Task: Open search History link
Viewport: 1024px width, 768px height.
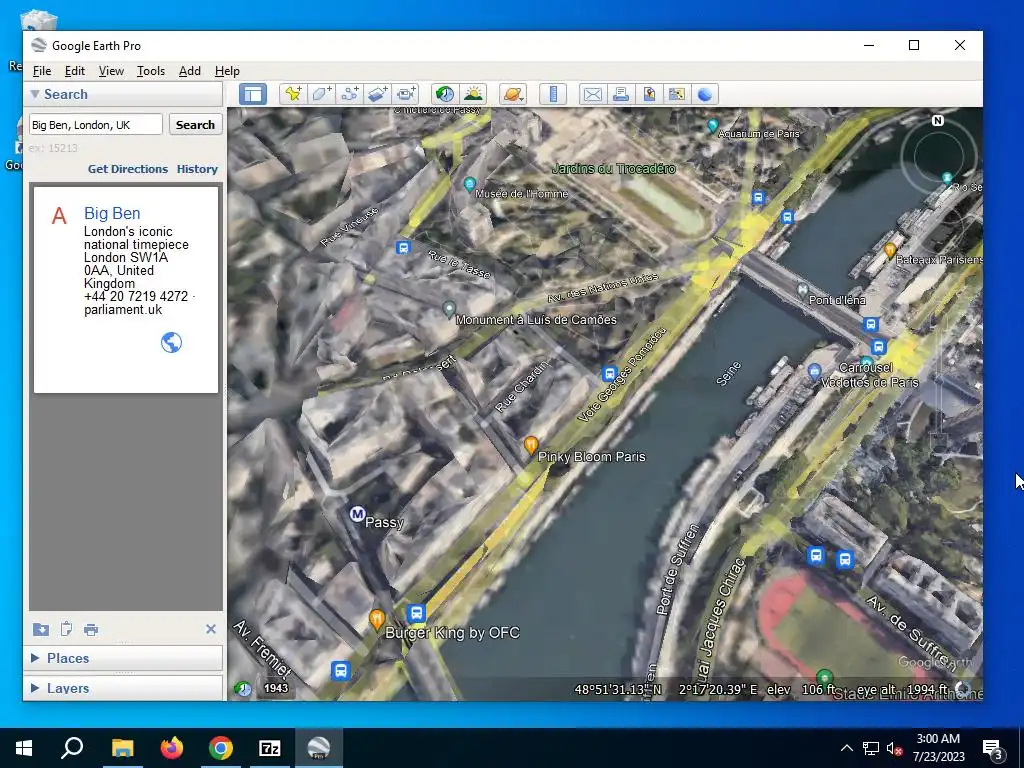Action: click(x=197, y=168)
